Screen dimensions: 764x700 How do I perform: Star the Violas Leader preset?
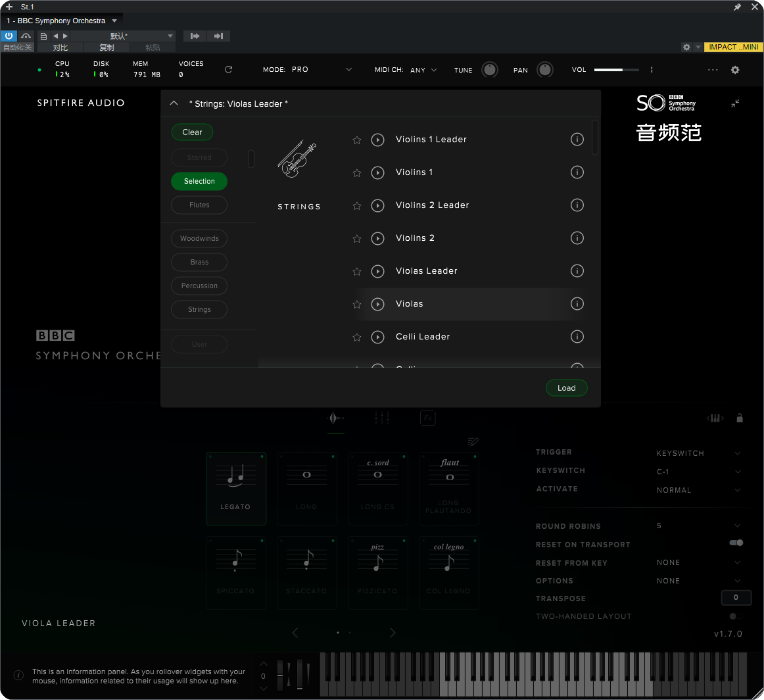coord(357,271)
